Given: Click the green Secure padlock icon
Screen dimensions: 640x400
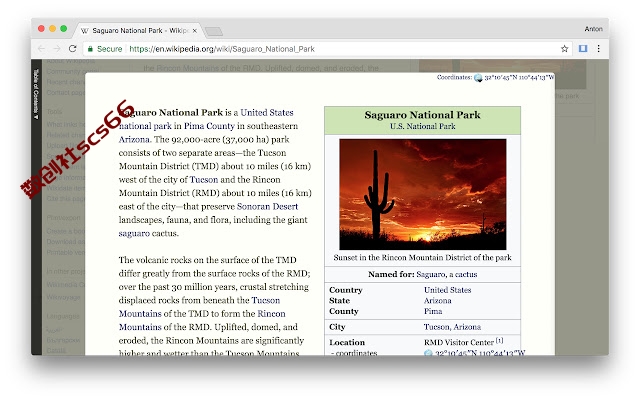Looking at the screenshot, I should click(x=90, y=49).
